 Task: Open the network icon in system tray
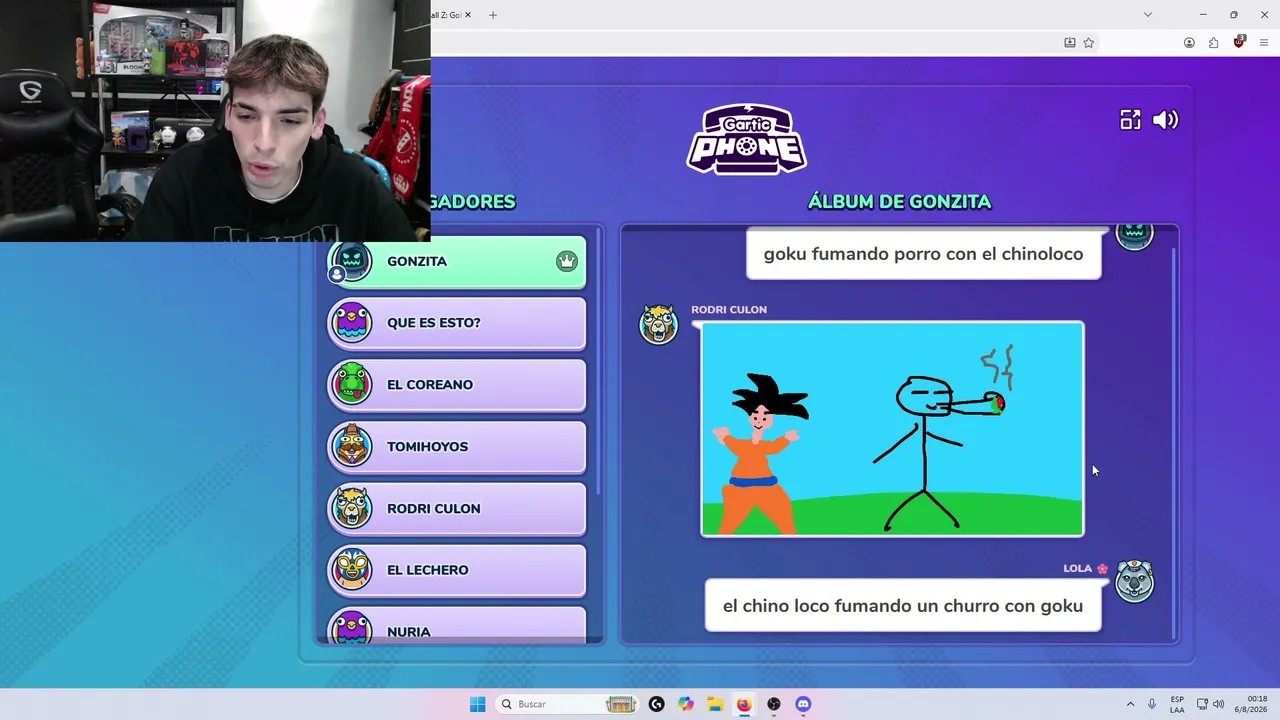1202,704
